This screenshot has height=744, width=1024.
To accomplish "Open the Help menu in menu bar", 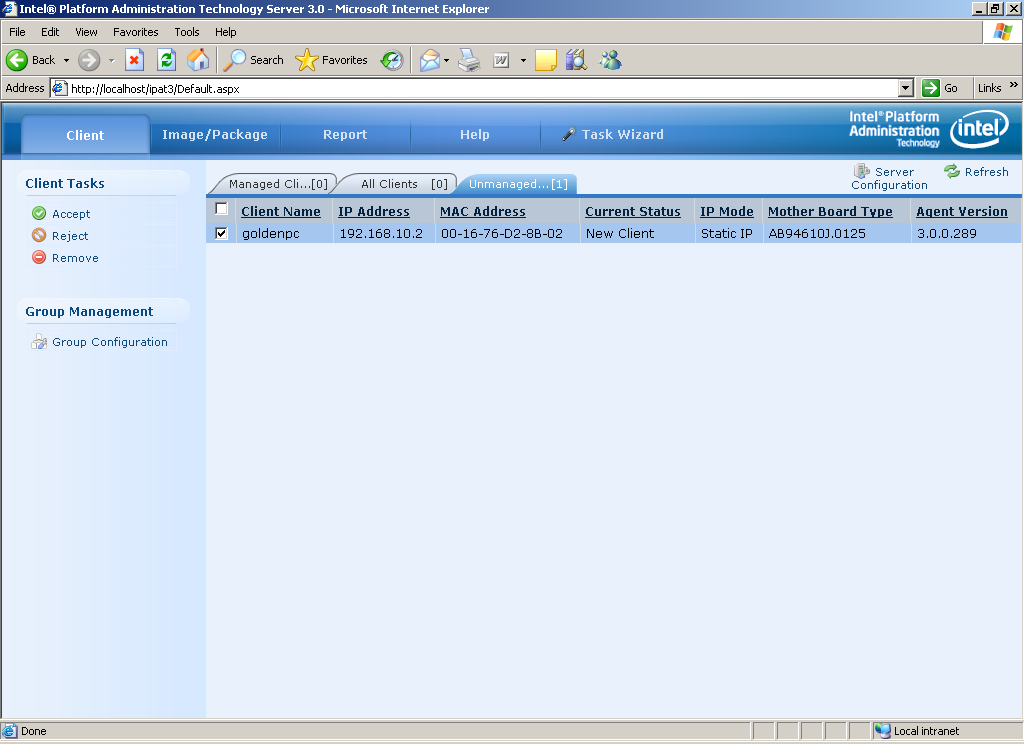I will tap(226, 32).
